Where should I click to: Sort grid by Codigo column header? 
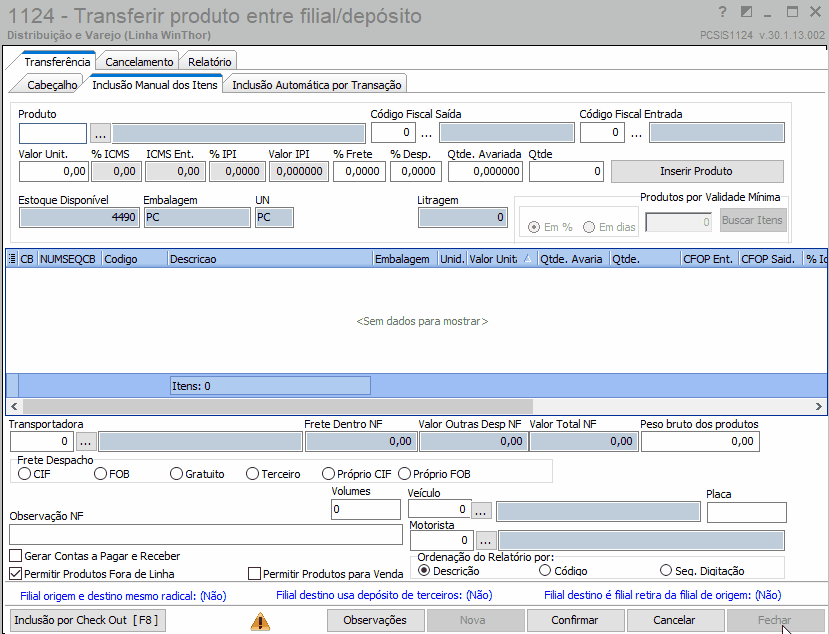[x=135, y=259]
